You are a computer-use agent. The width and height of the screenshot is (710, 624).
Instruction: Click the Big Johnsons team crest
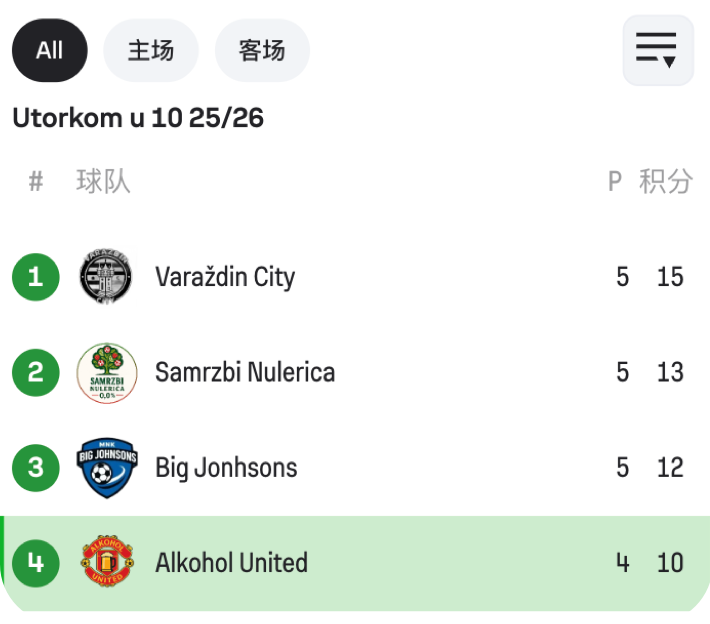[x=106, y=467]
